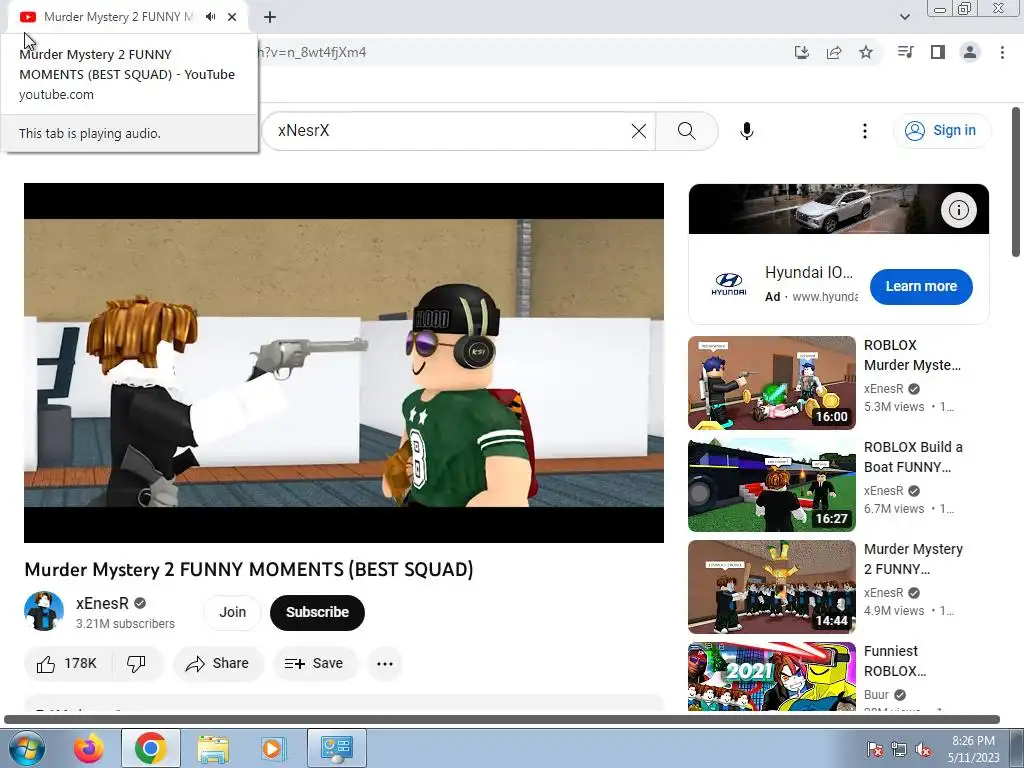
Task: Open a new browser tab
Action: 270,17
